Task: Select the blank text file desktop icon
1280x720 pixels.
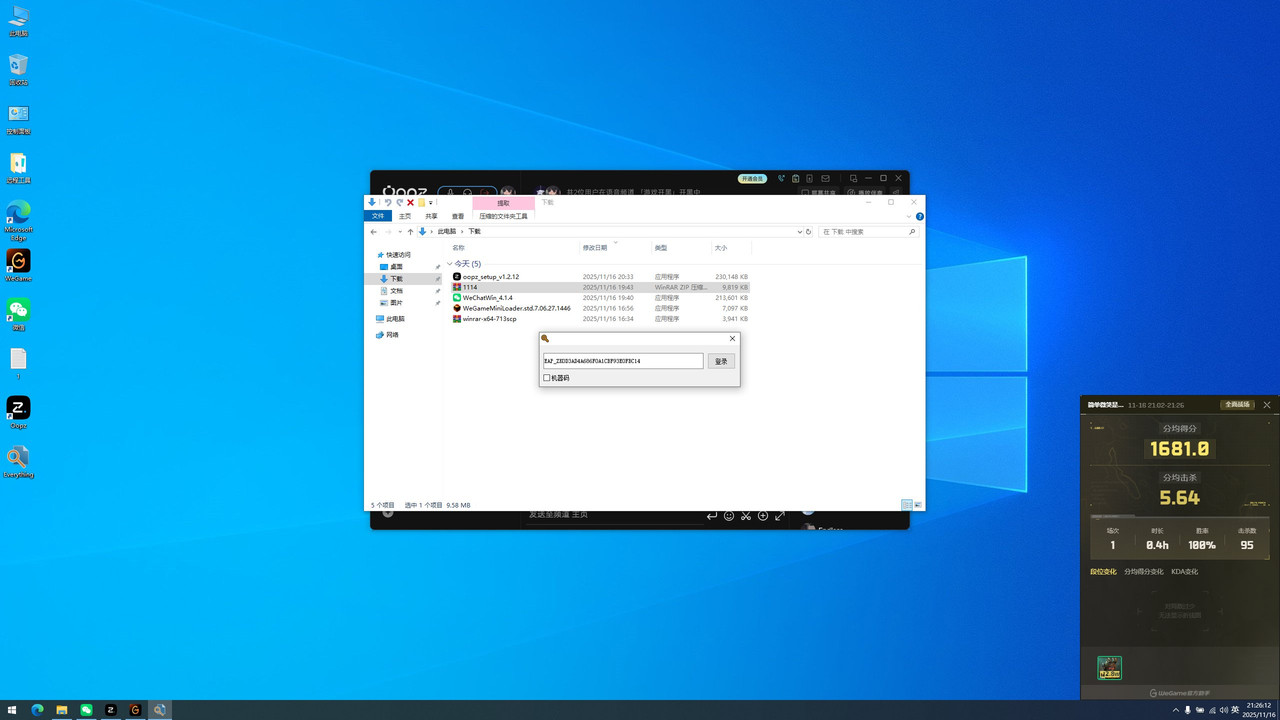Action: click(18, 363)
